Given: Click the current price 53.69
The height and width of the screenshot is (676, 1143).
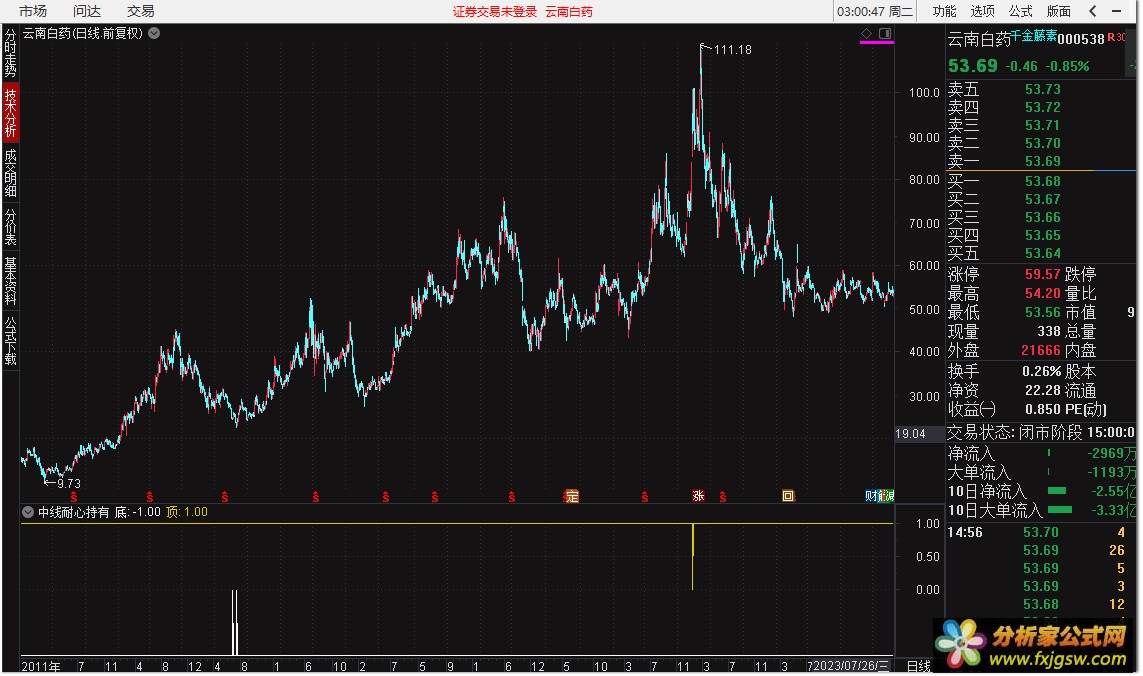Looking at the screenshot, I should (x=972, y=66).
